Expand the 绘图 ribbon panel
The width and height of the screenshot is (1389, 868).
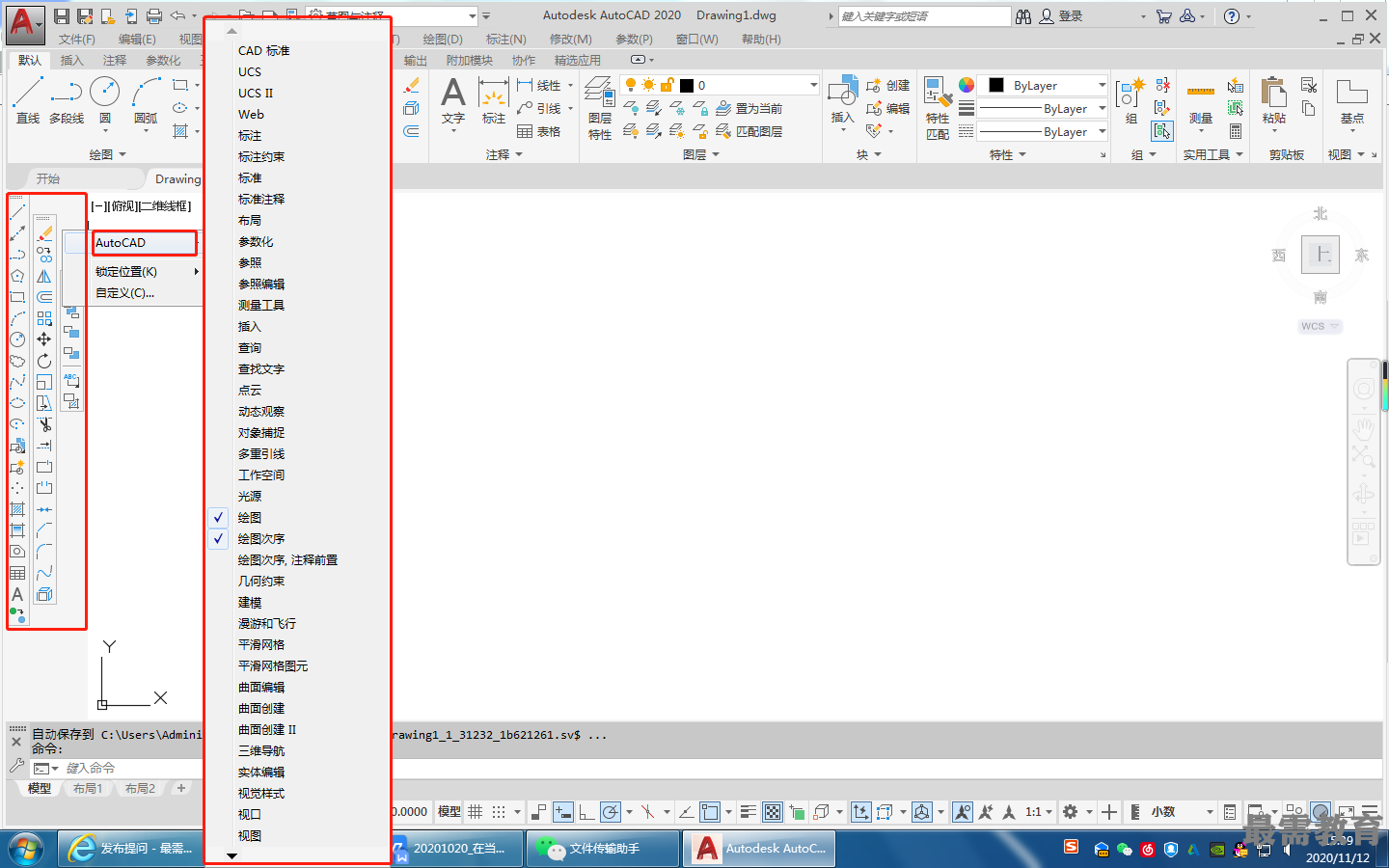coord(108,154)
